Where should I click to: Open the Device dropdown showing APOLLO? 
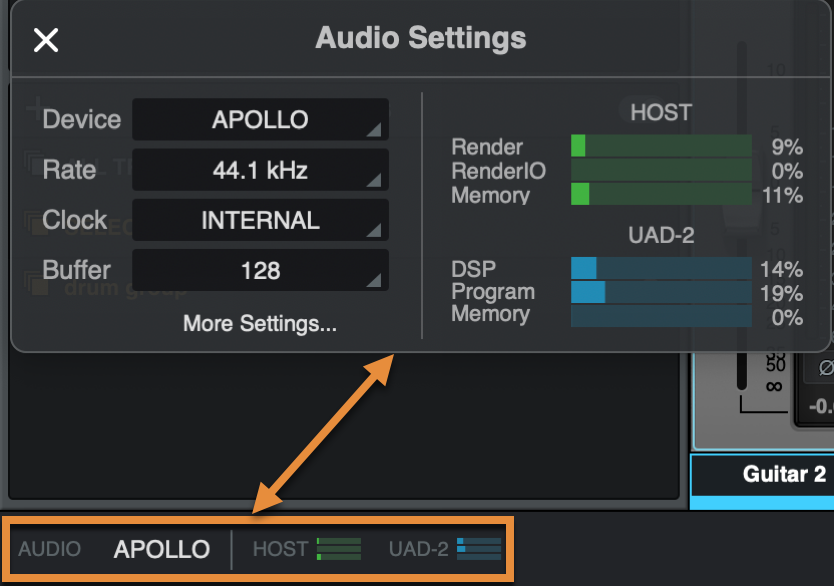259,119
